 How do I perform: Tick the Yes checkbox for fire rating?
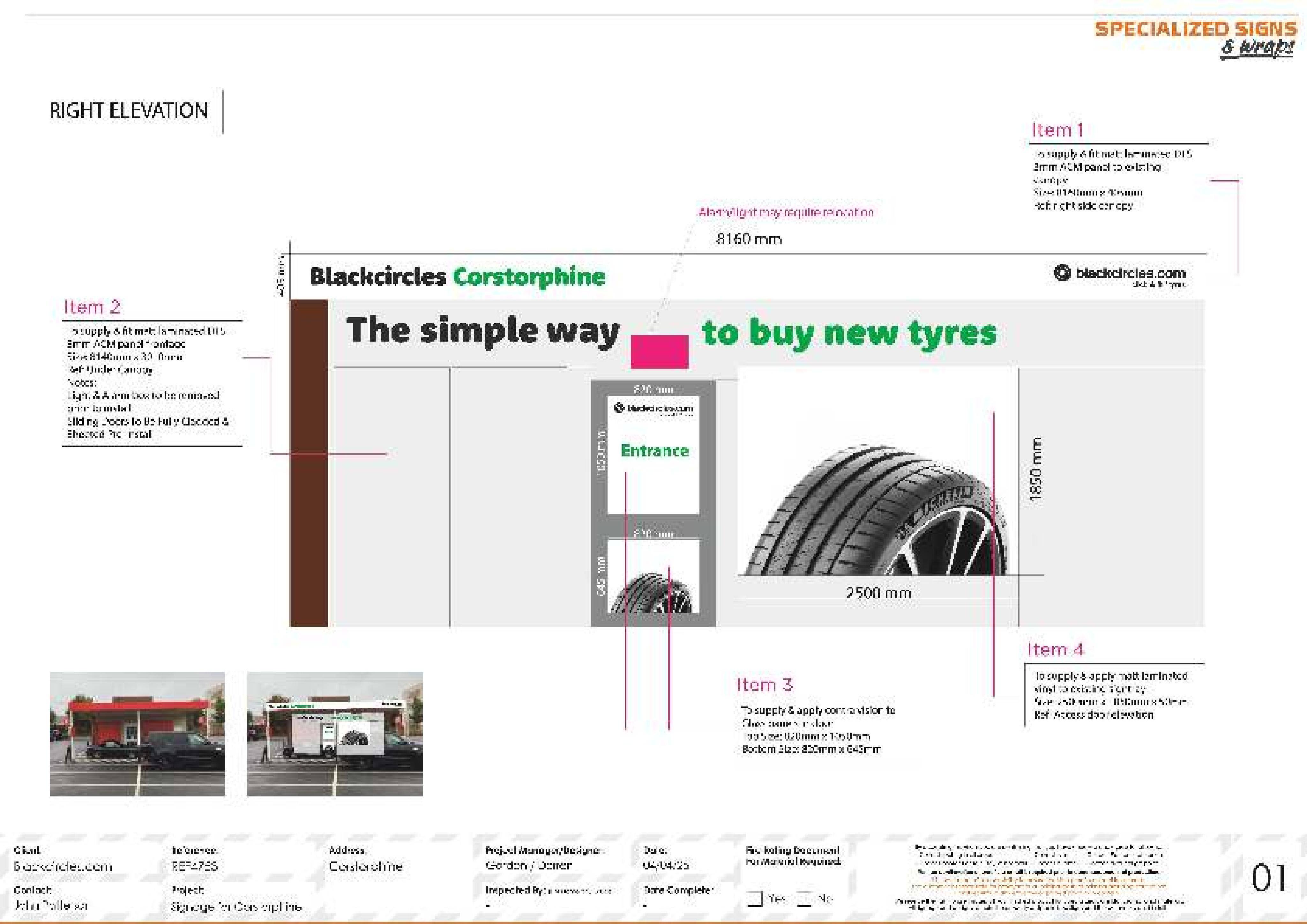(x=755, y=898)
